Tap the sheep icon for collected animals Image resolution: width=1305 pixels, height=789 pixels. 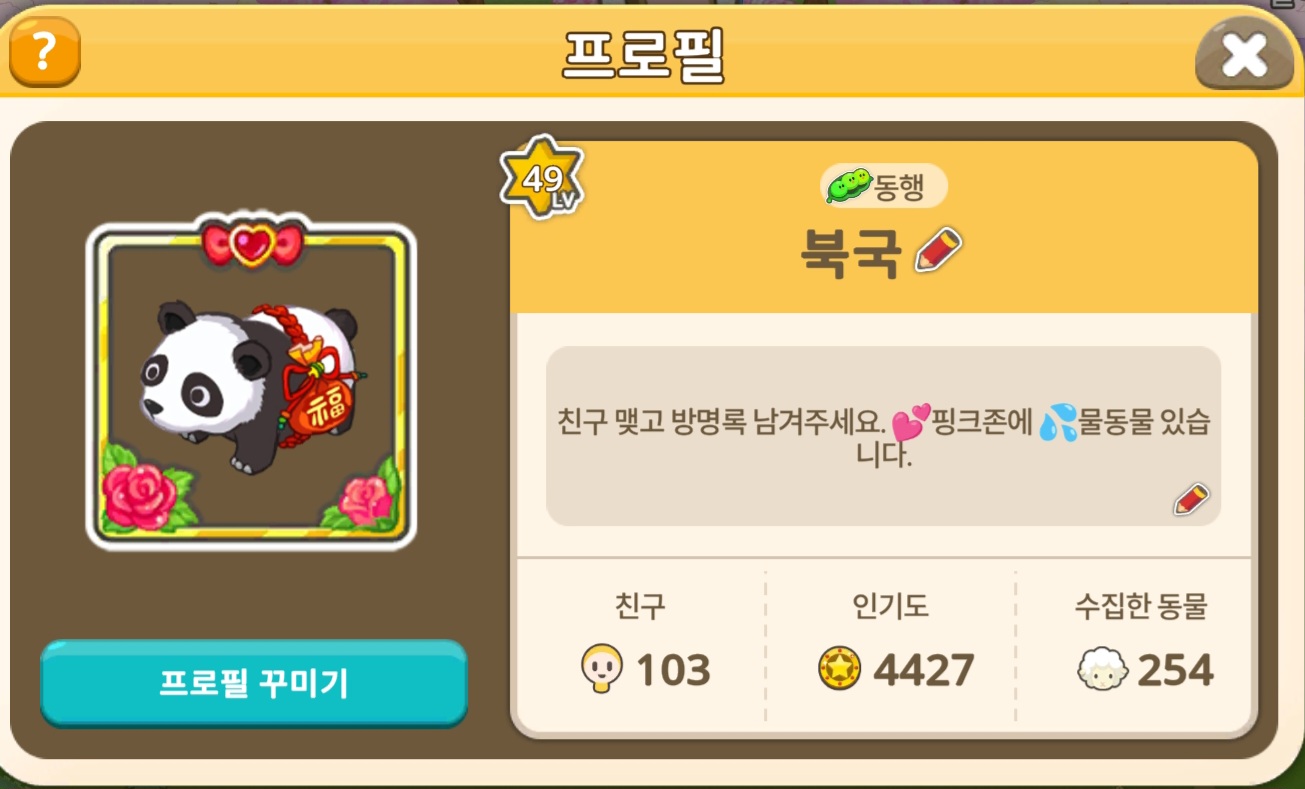point(1103,669)
